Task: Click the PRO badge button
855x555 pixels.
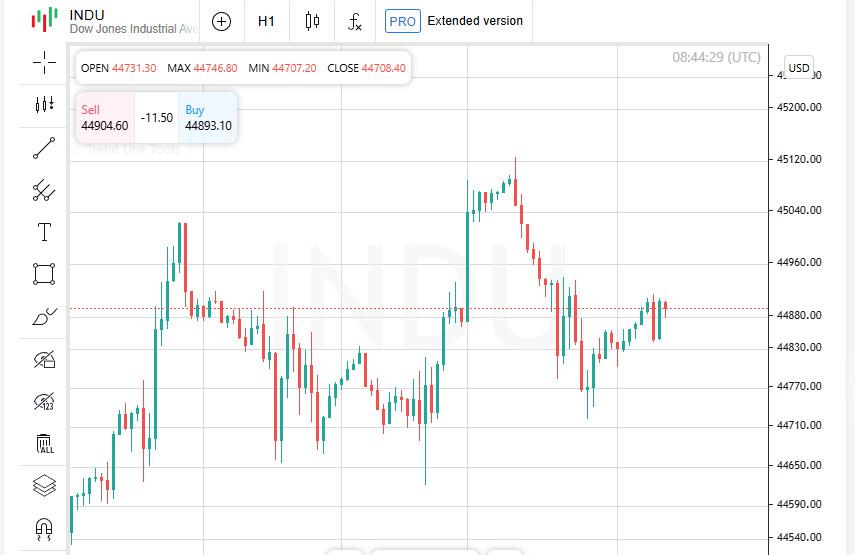Action: pyautogui.click(x=402, y=21)
